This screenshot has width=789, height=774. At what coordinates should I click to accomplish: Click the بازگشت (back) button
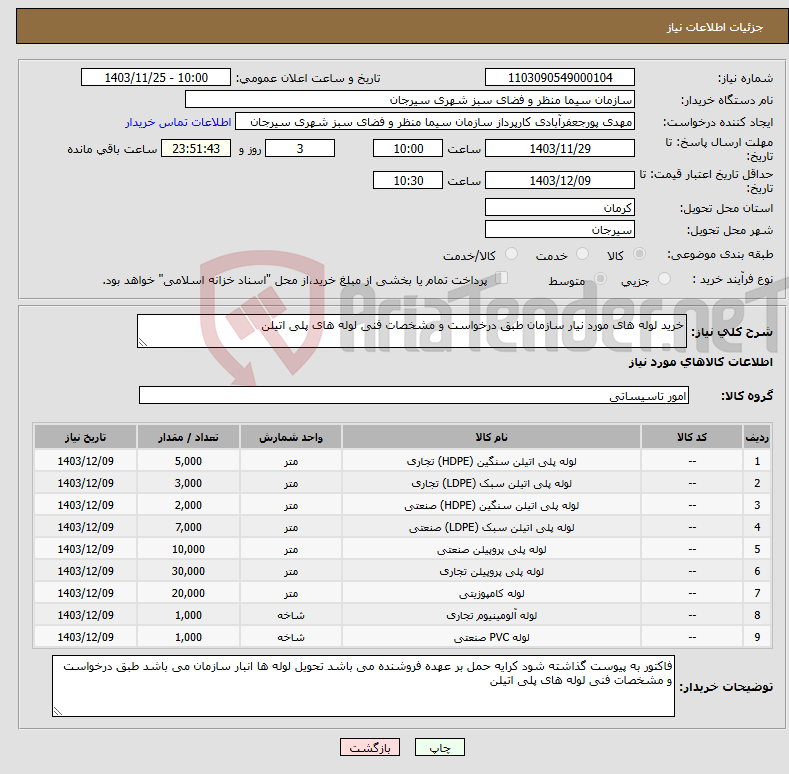[x=370, y=747]
